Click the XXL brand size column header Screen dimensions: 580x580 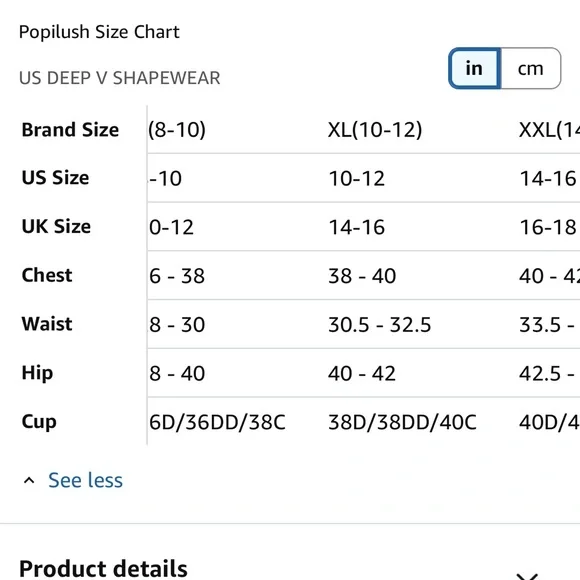(549, 130)
